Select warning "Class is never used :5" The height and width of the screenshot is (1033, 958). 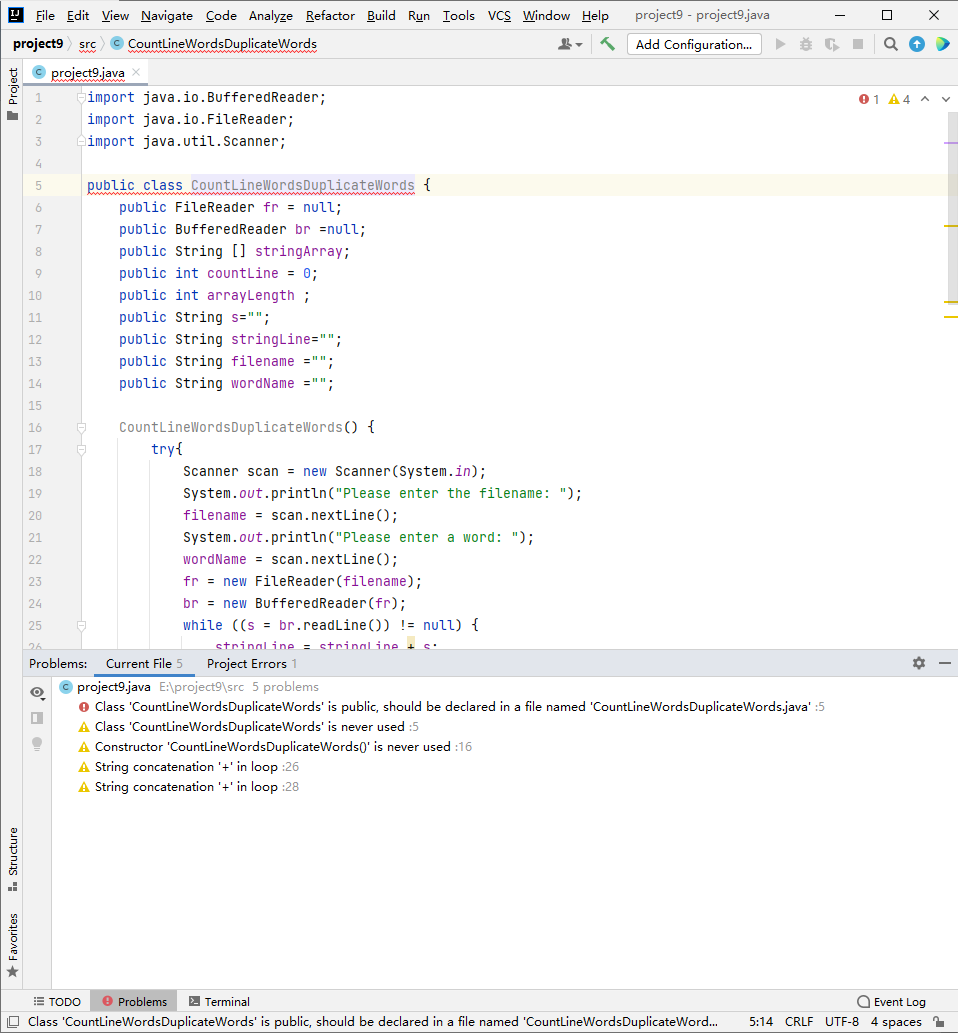coord(248,727)
